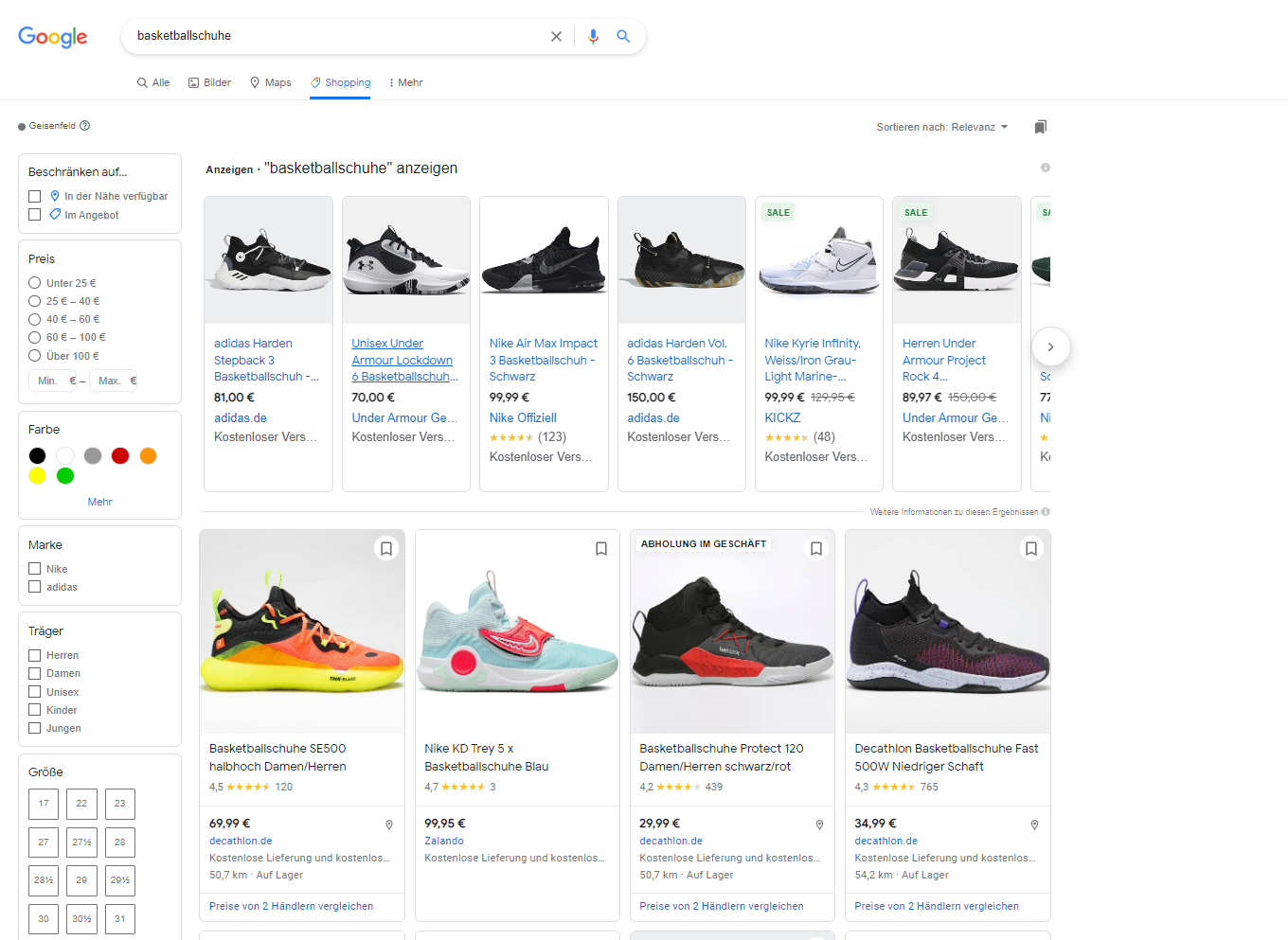Filter by yellow color swatch
Viewport: 1288px width, 940px height.
point(37,475)
